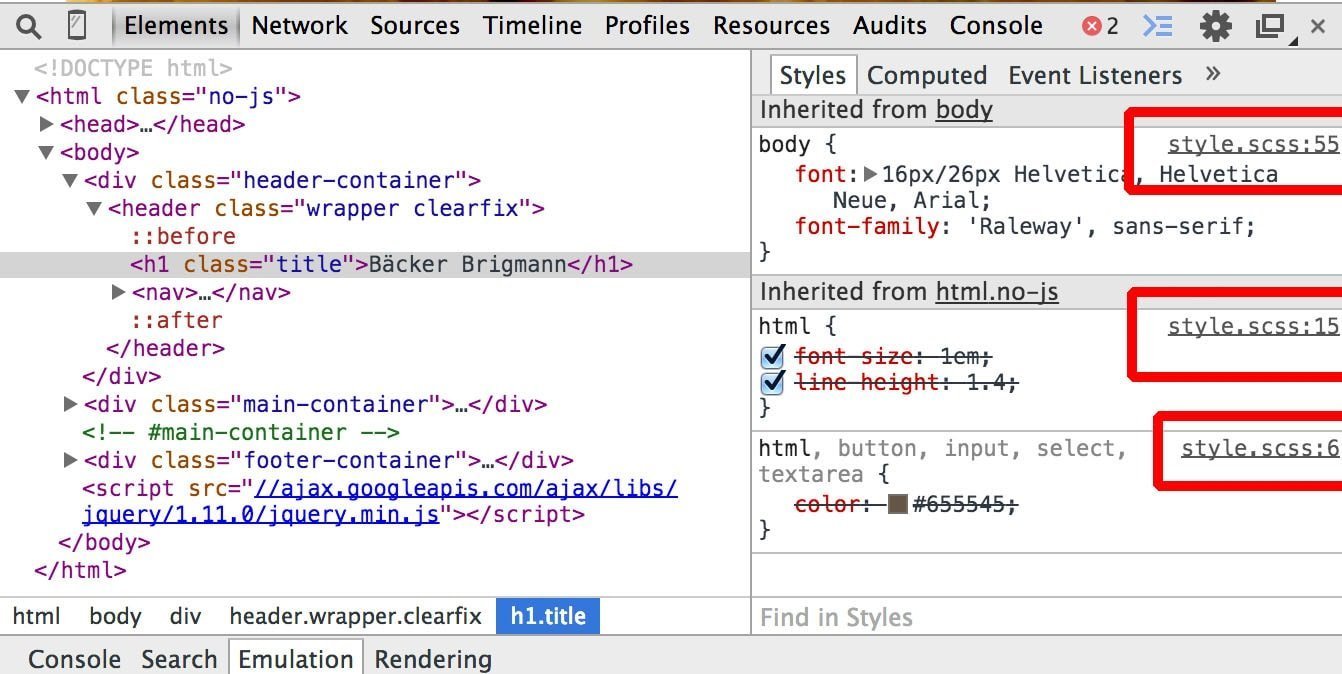Select the ::before pseudo element
Screen dimensions: 1342x674
(x=184, y=237)
